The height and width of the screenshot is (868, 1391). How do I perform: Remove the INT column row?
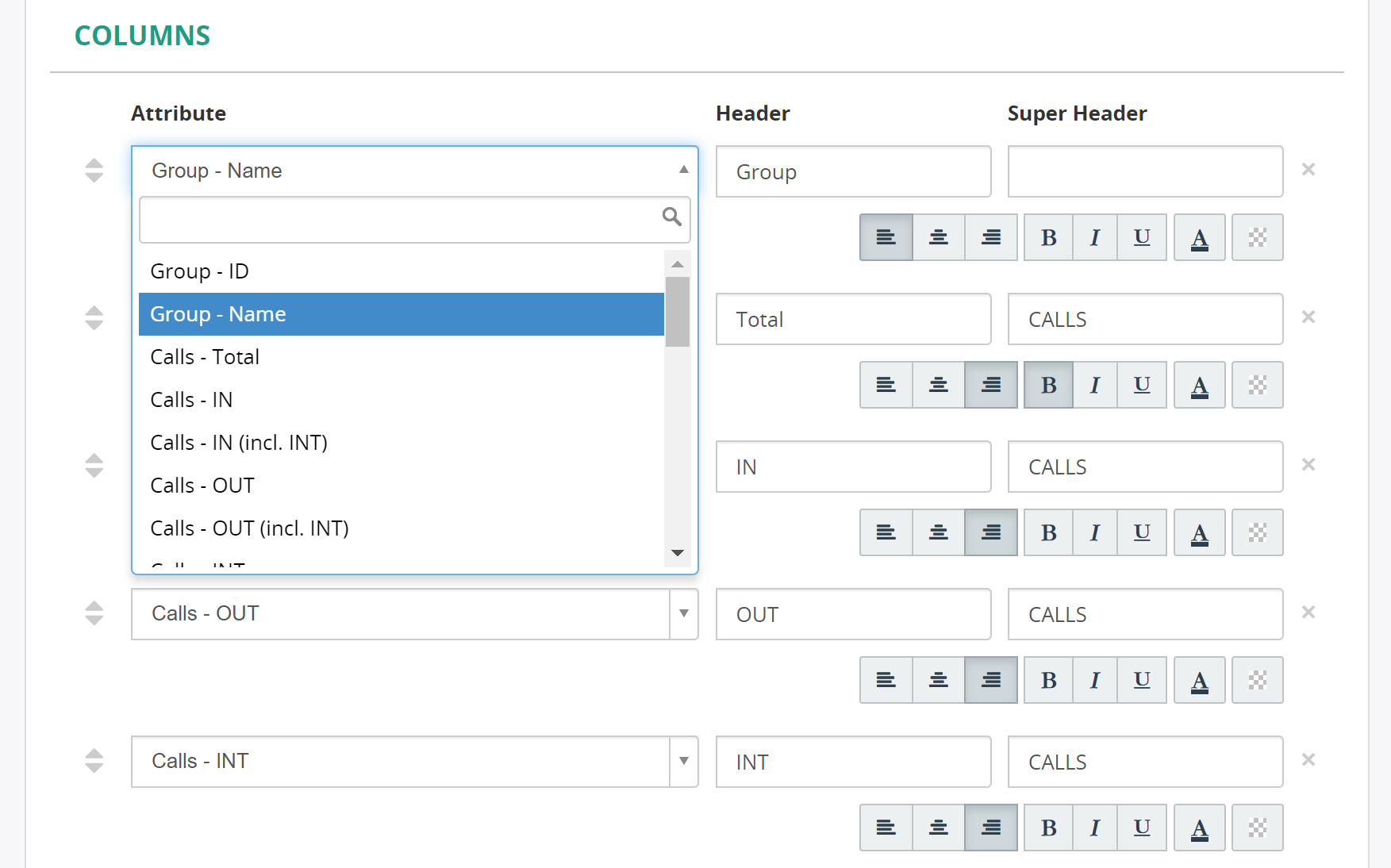click(1308, 759)
